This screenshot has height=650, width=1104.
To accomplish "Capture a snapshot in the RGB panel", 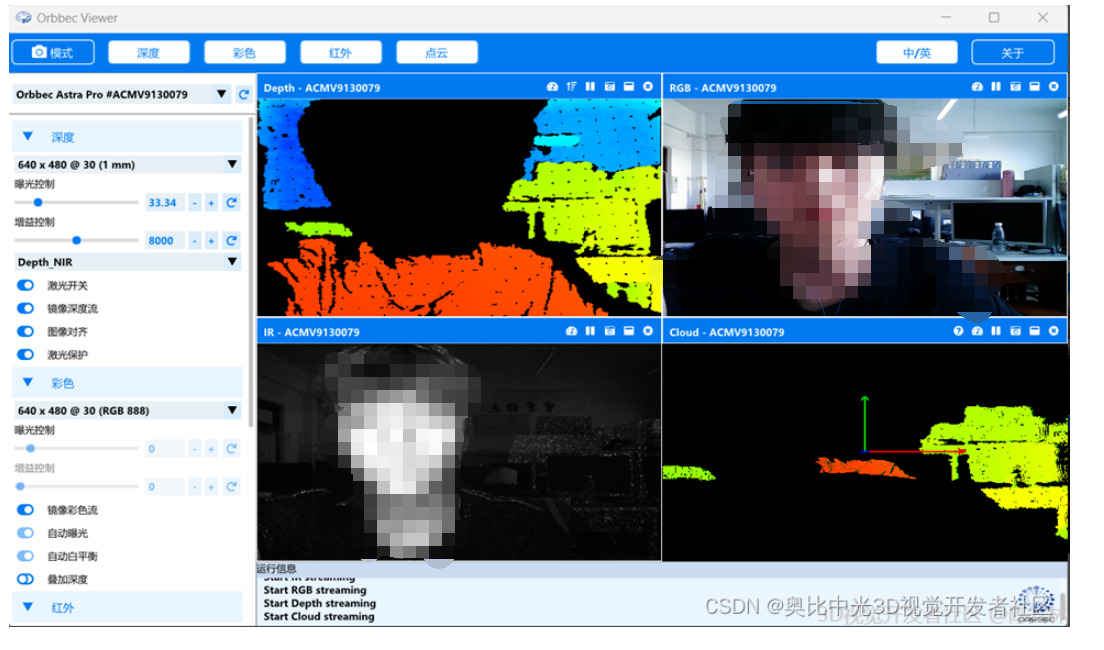I will [1015, 87].
